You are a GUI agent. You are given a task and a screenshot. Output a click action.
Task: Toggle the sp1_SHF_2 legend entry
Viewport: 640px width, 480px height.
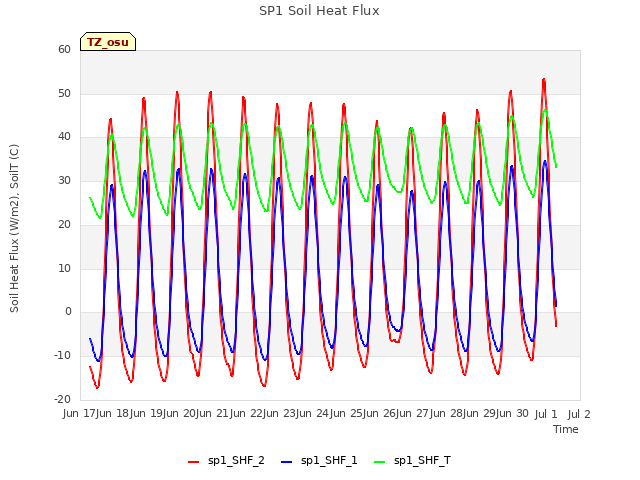(226, 460)
